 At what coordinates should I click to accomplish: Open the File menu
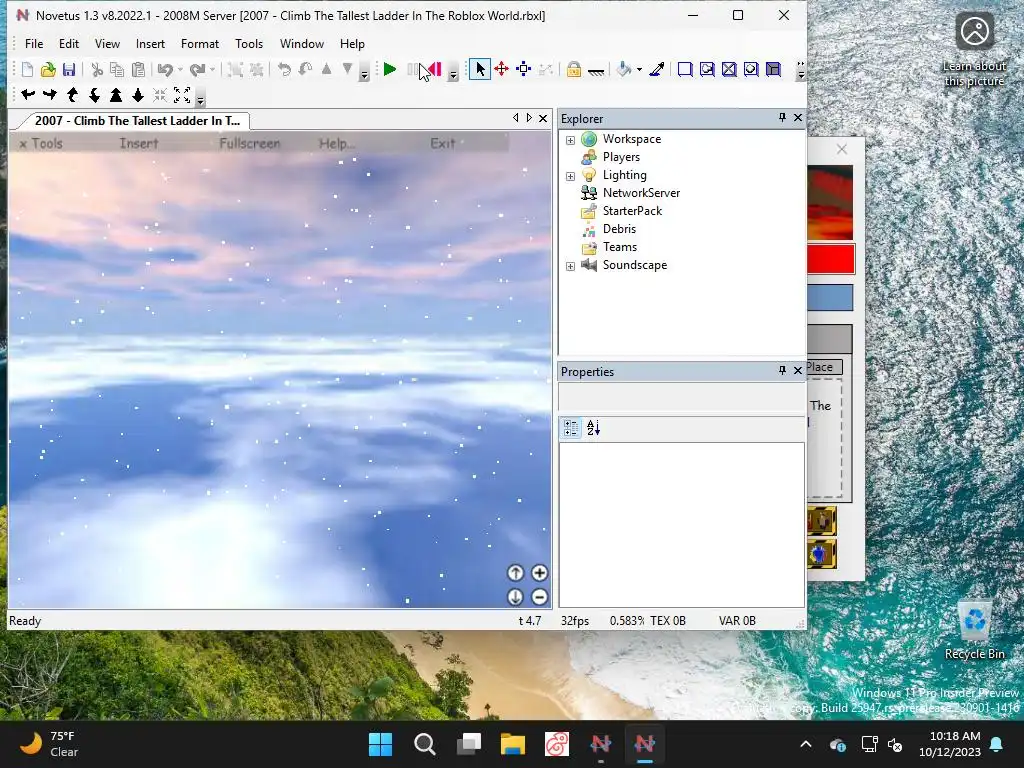[x=34, y=44]
